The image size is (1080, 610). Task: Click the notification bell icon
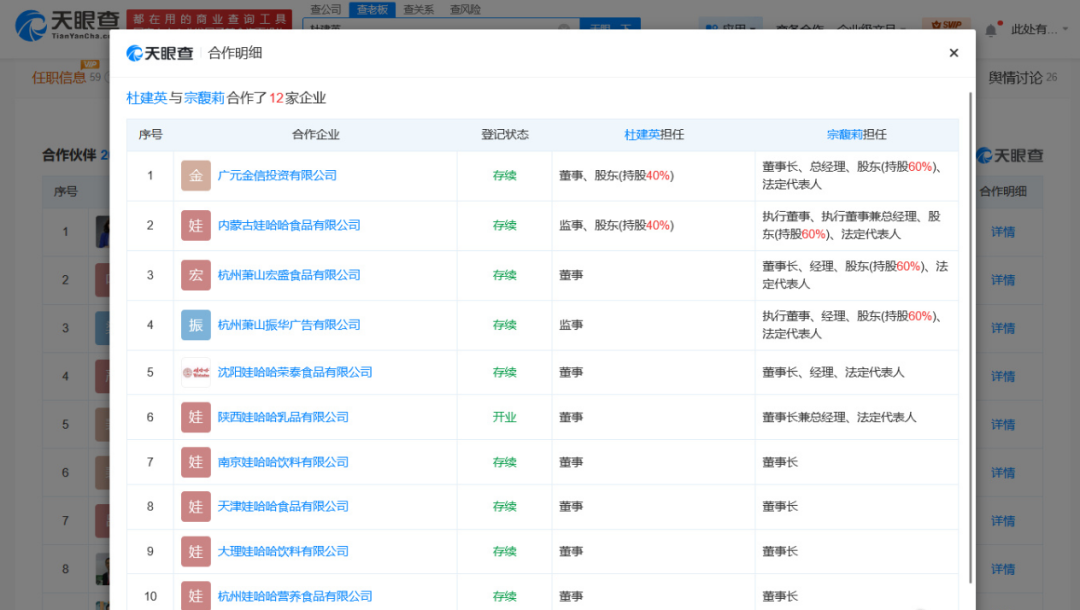[x=990, y=30]
